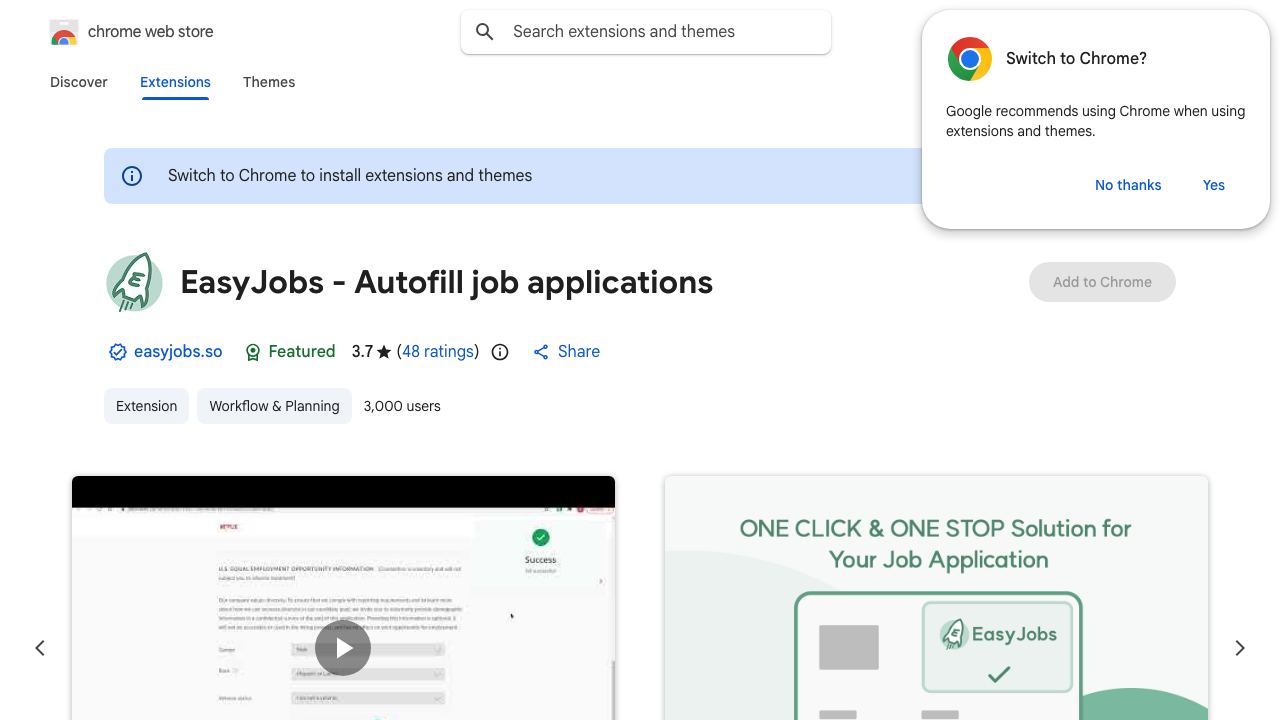Viewport: 1280px width, 720px height.
Task: Open the Extensions tab
Action: (175, 82)
